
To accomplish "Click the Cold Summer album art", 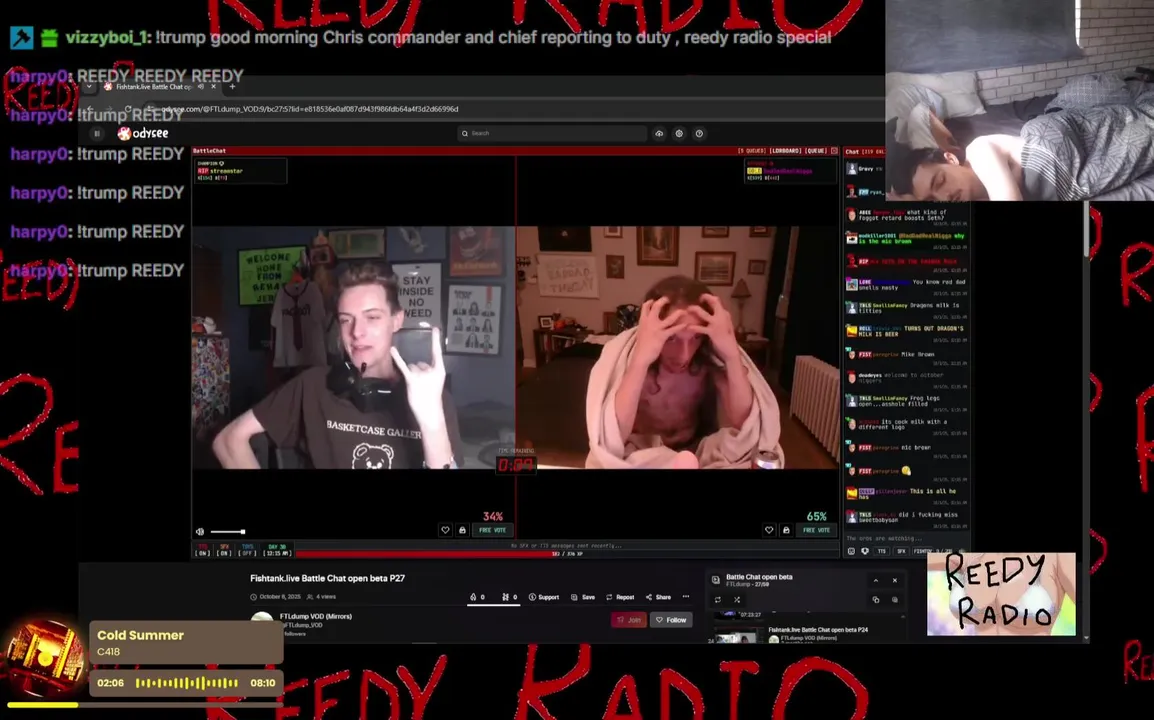I will click(x=46, y=657).
